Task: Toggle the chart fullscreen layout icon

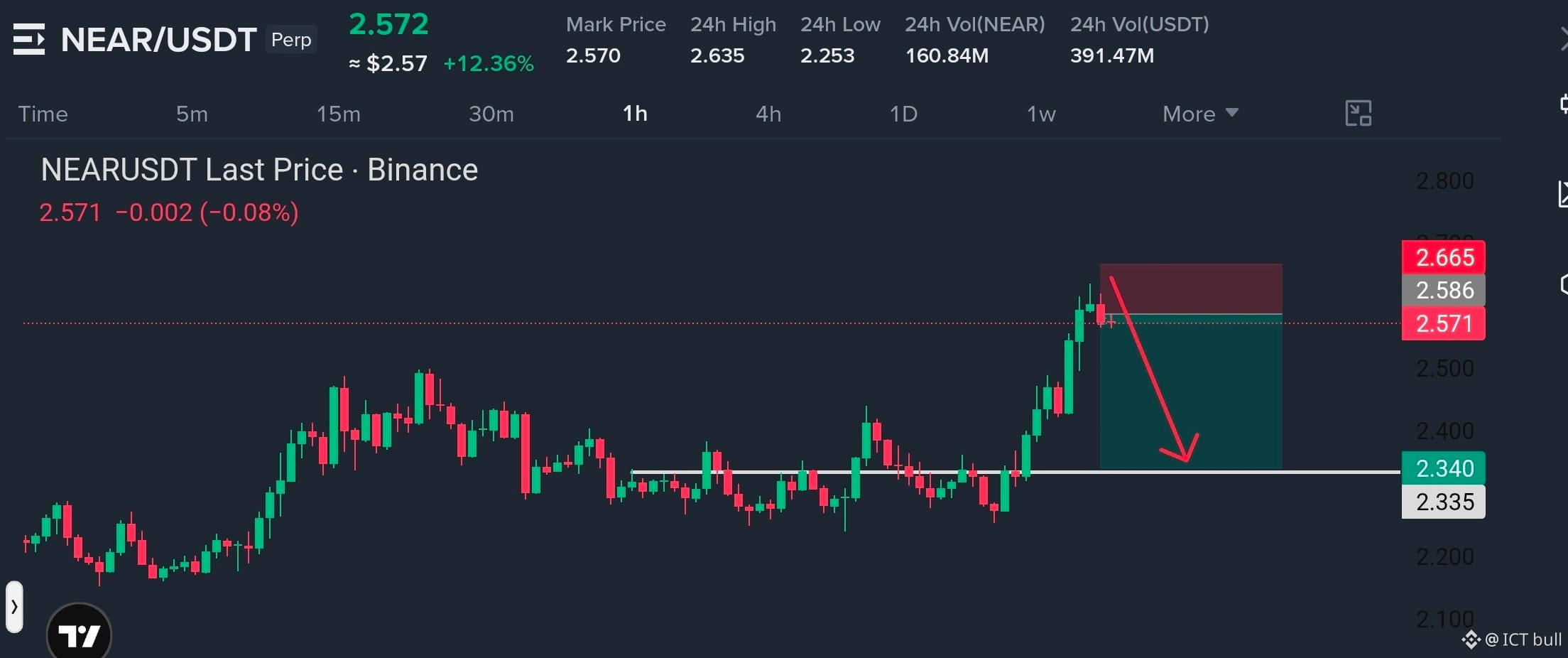Action: pos(1358,114)
